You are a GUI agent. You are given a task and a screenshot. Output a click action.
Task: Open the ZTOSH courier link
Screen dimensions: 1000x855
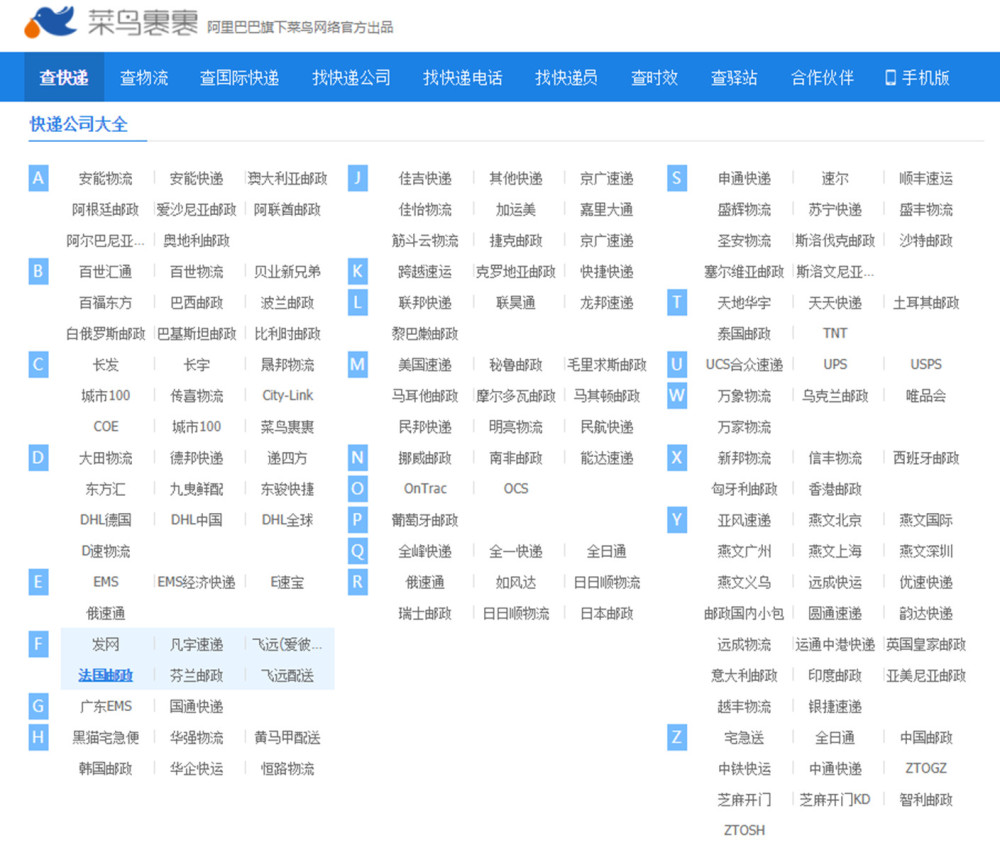(x=744, y=830)
